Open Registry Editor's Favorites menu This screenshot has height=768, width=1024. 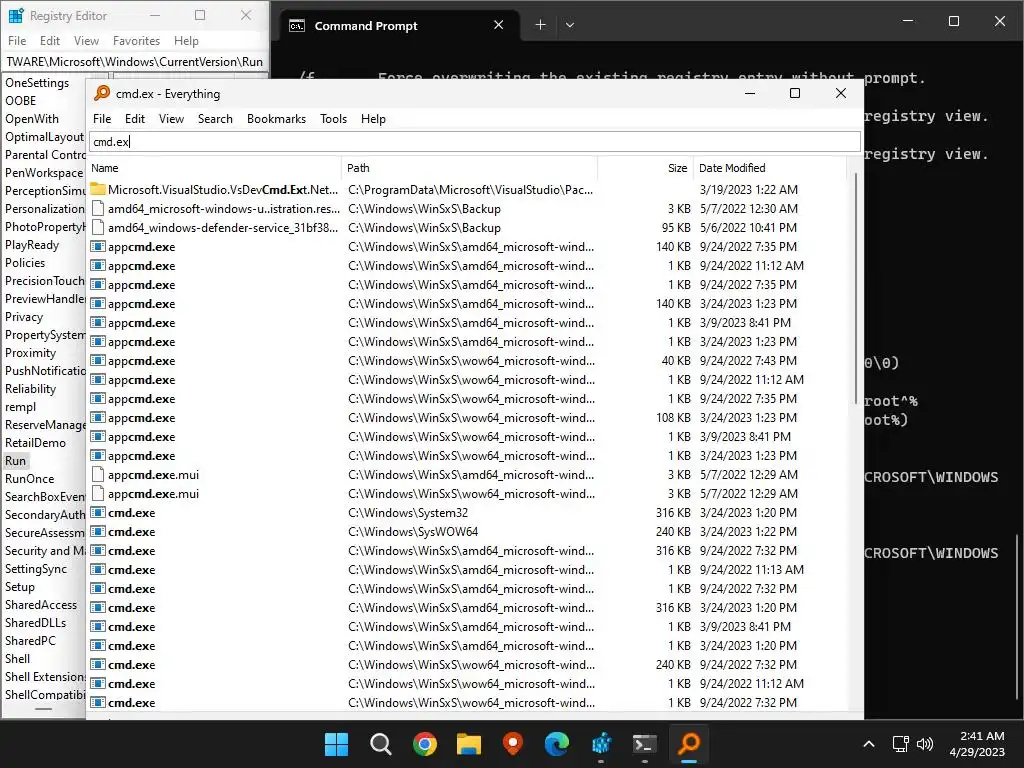(136, 40)
